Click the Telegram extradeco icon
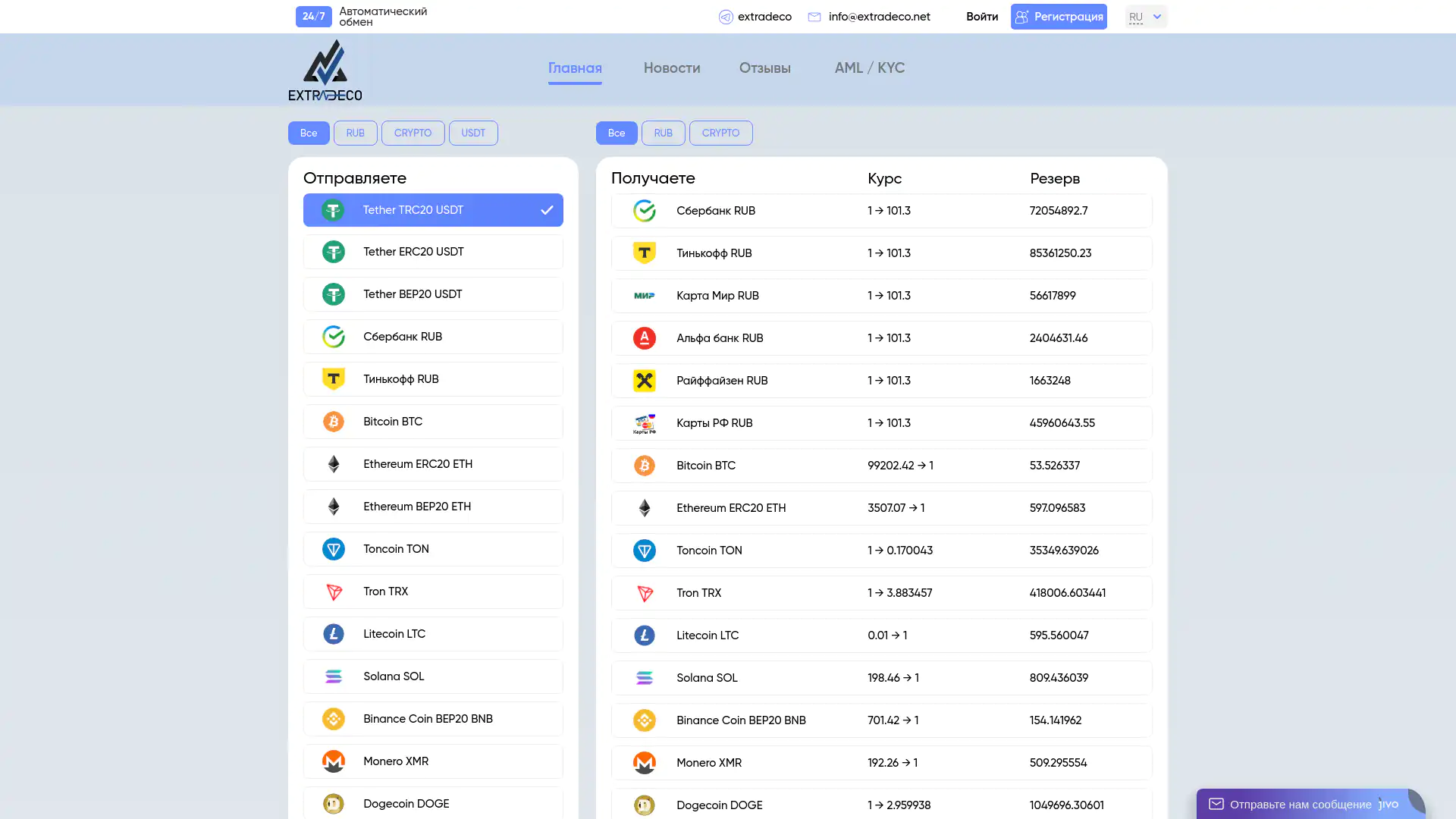1456x819 pixels. (726, 17)
